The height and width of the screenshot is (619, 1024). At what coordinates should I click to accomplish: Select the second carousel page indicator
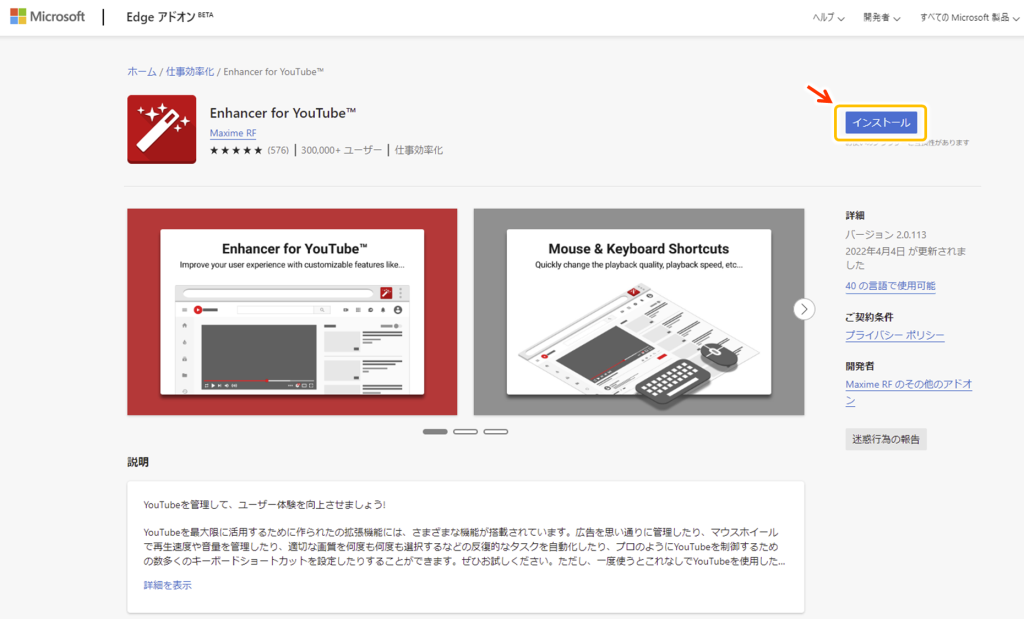pos(465,432)
